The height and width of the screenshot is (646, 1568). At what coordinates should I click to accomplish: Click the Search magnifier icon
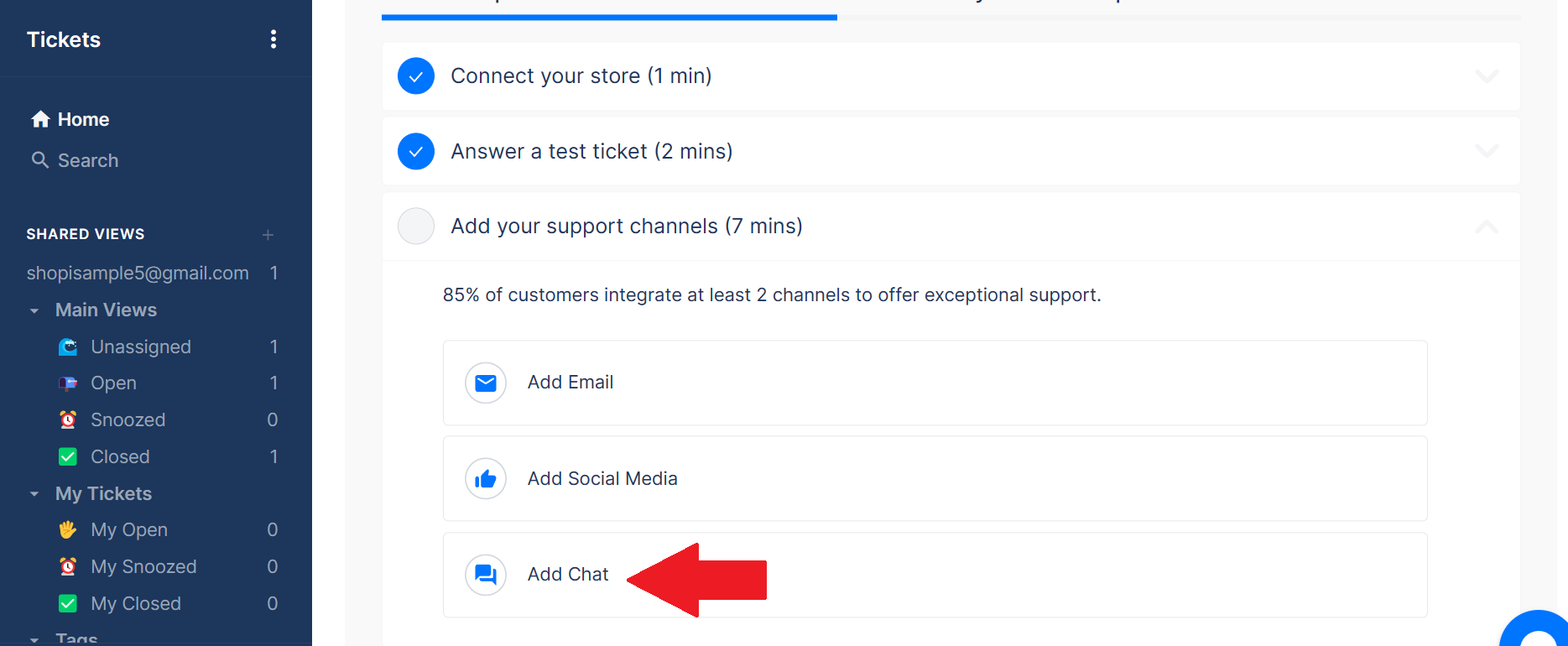coord(39,159)
